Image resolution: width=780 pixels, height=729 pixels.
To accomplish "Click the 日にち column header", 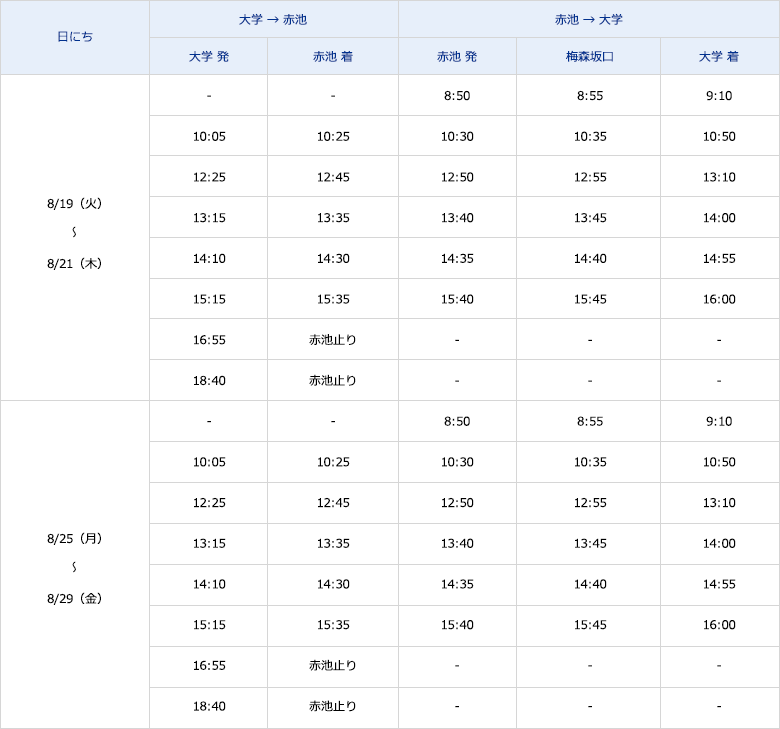I will [x=75, y=37].
